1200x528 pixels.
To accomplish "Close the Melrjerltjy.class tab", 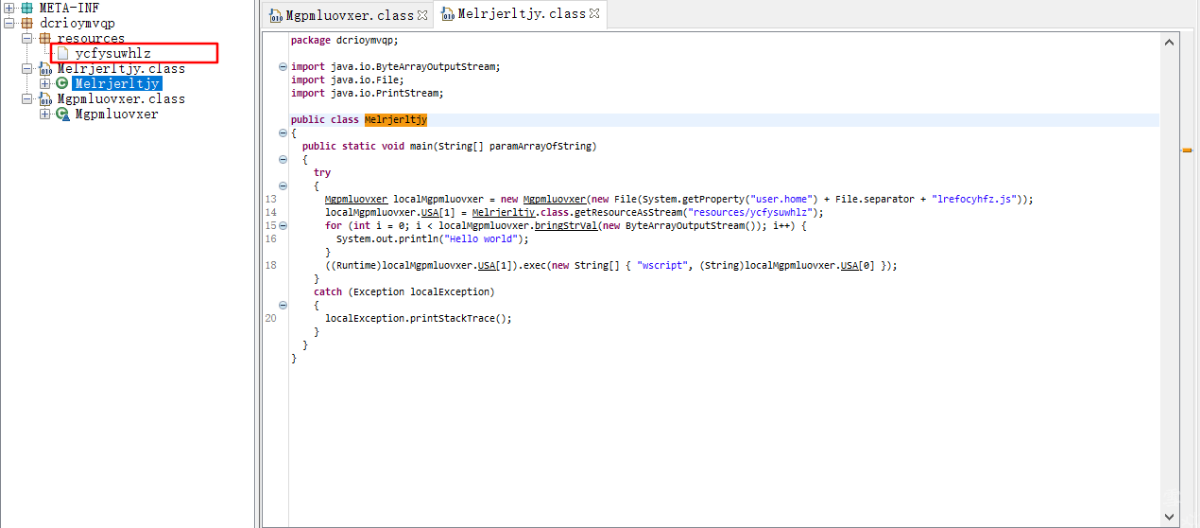I will 595,14.
